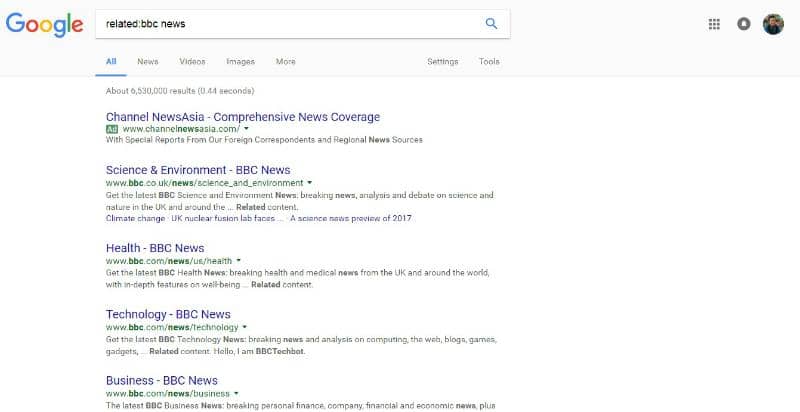Click the green Ad badge
Image resolution: width=800 pixels, height=412 pixels.
112,129
